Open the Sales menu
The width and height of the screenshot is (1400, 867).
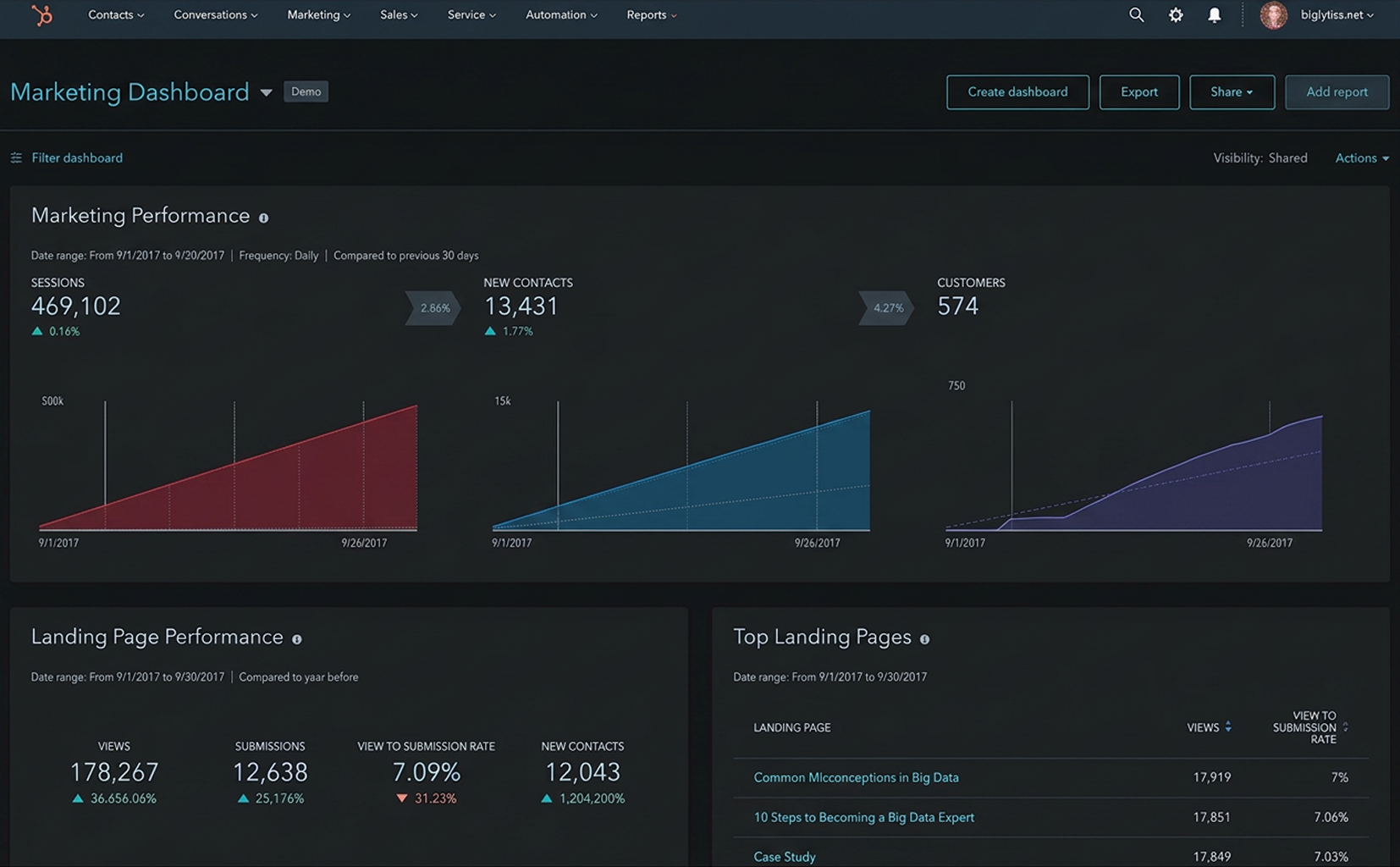(399, 15)
